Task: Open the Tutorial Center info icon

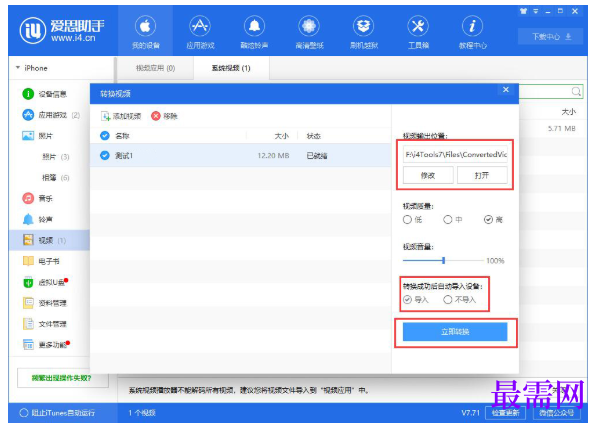Action: point(472,27)
